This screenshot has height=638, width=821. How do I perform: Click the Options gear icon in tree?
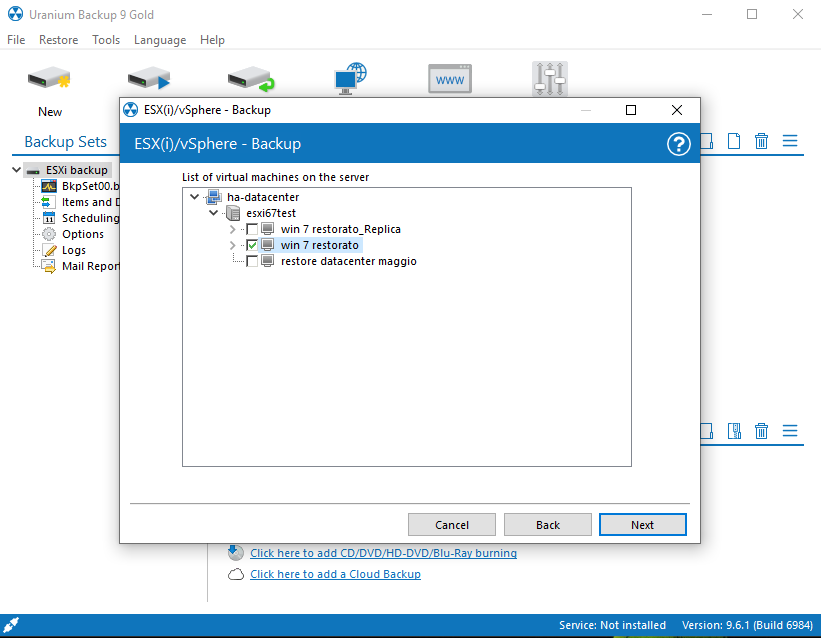click(x=49, y=234)
